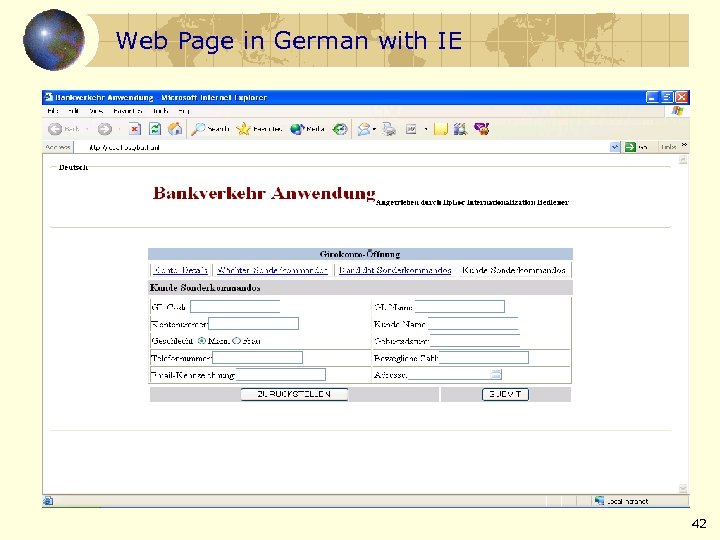Click the GL Name input field

[460, 306]
